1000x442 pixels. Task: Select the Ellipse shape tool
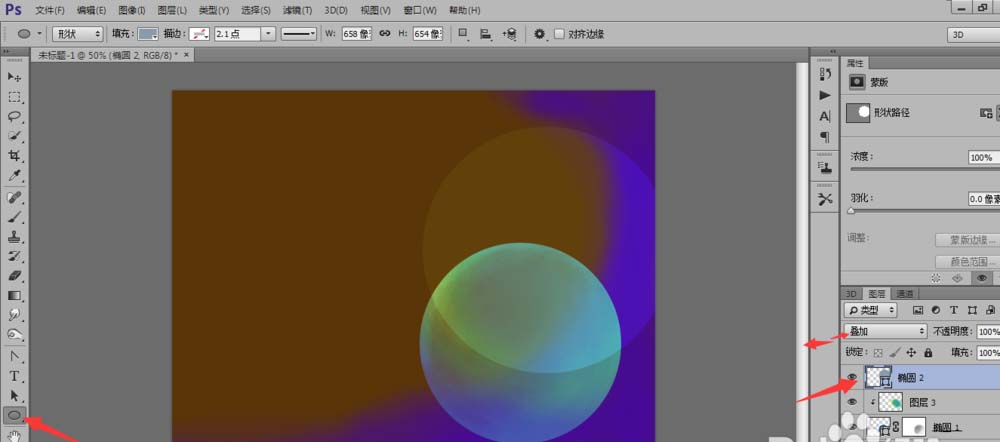15,414
